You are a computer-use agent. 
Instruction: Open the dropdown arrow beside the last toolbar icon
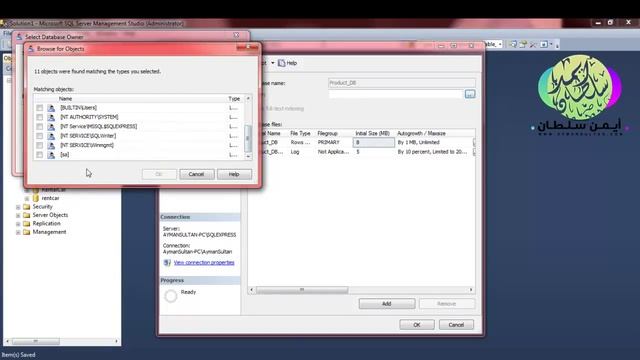[551, 44]
